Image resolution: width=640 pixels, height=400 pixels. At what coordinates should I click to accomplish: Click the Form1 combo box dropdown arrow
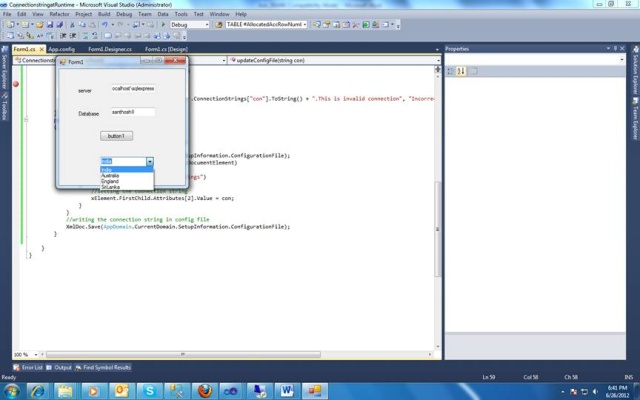pos(150,161)
